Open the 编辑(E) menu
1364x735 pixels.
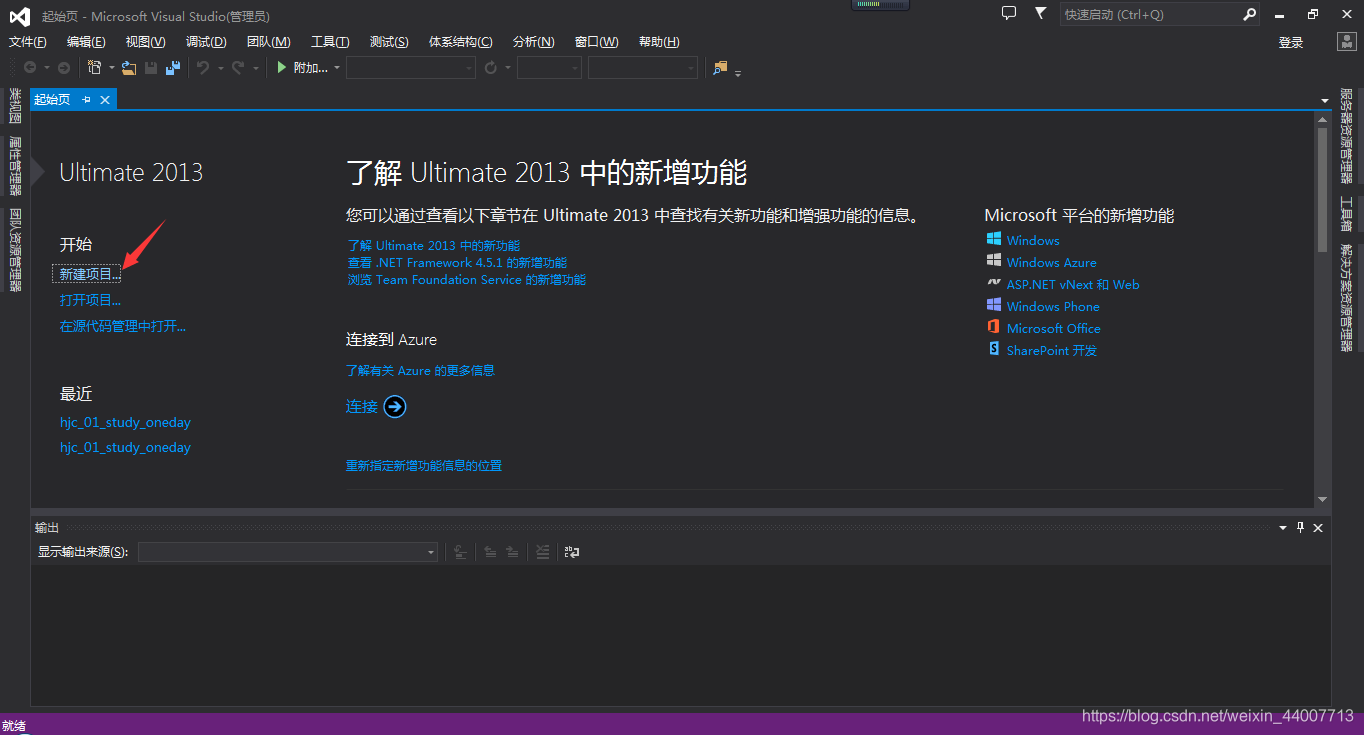click(x=86, y=41)
